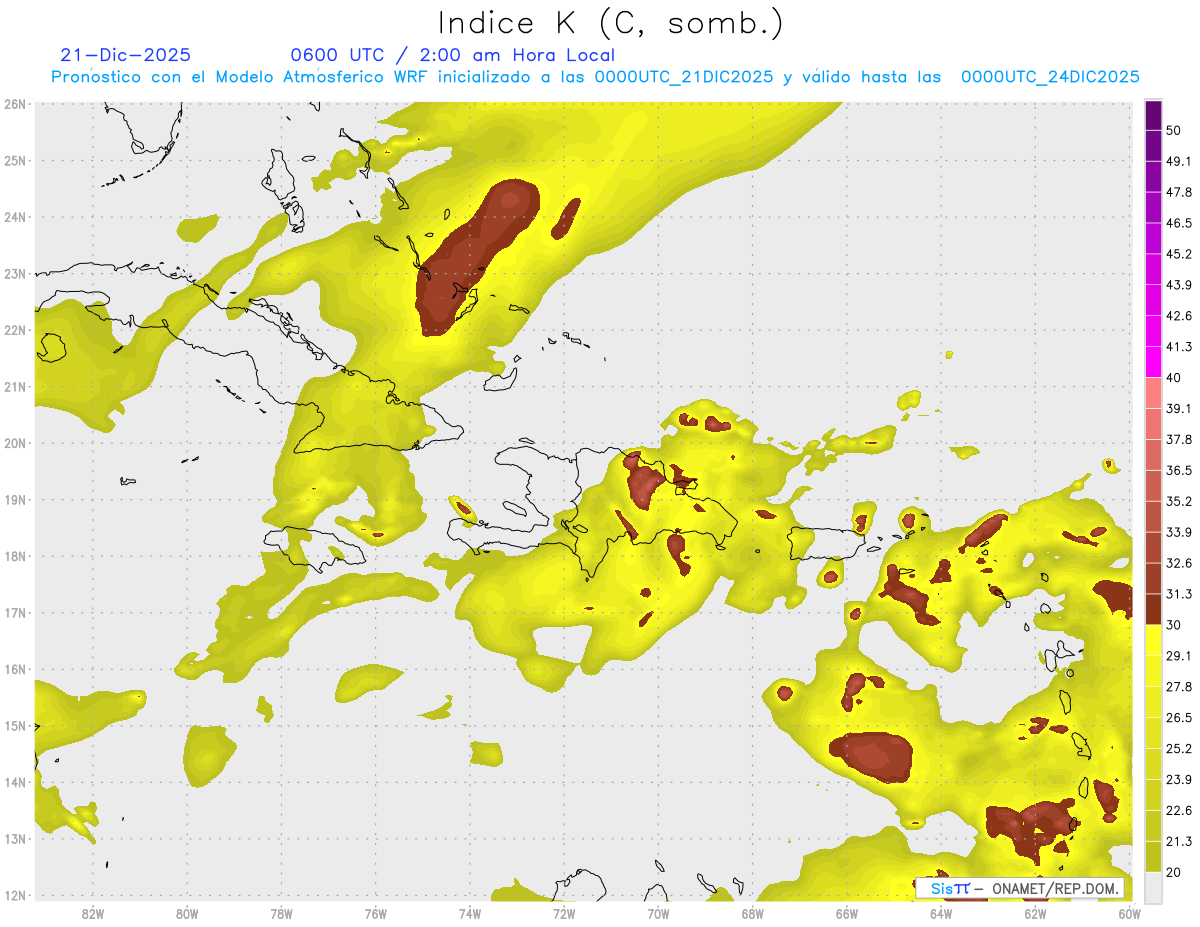
Task: Click colorbar value "26.5"
Action: coord(1179,718)
